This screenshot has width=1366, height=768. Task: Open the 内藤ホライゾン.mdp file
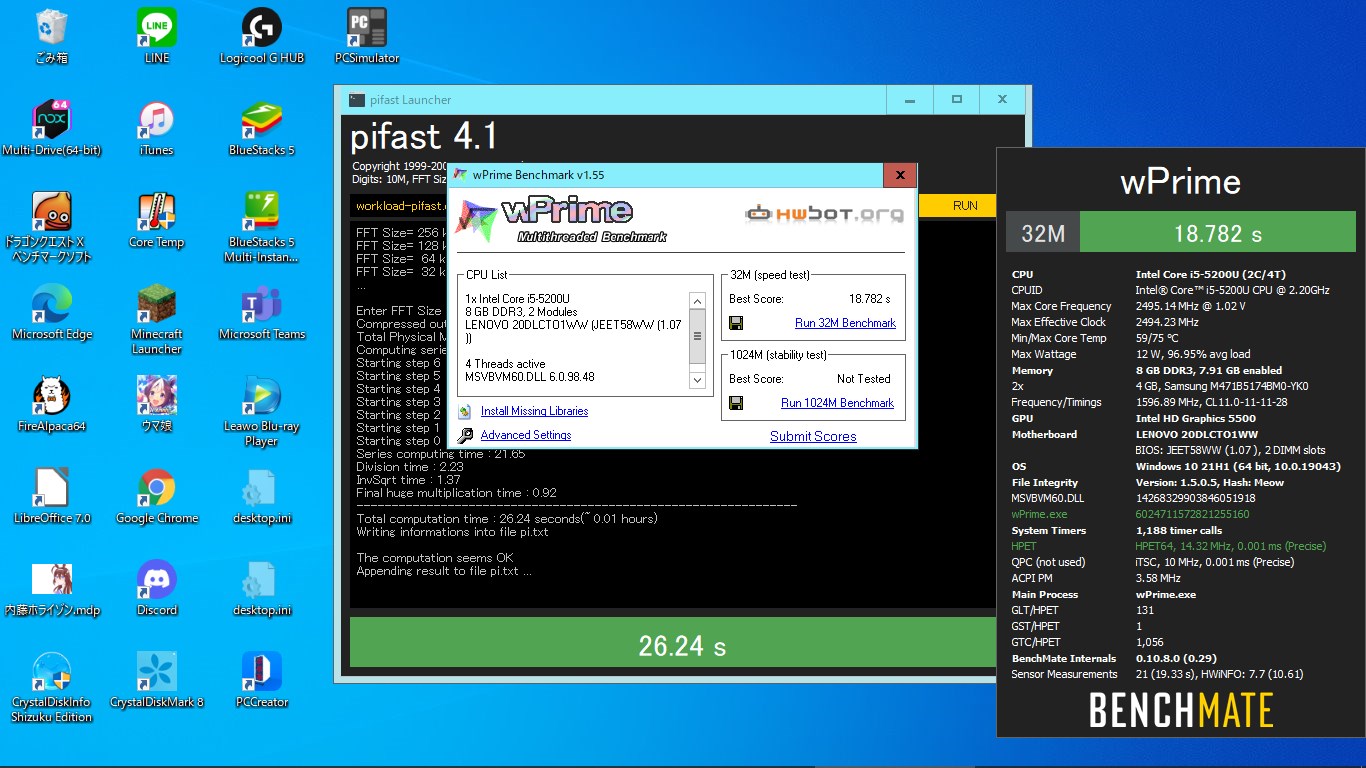(51, 588)
